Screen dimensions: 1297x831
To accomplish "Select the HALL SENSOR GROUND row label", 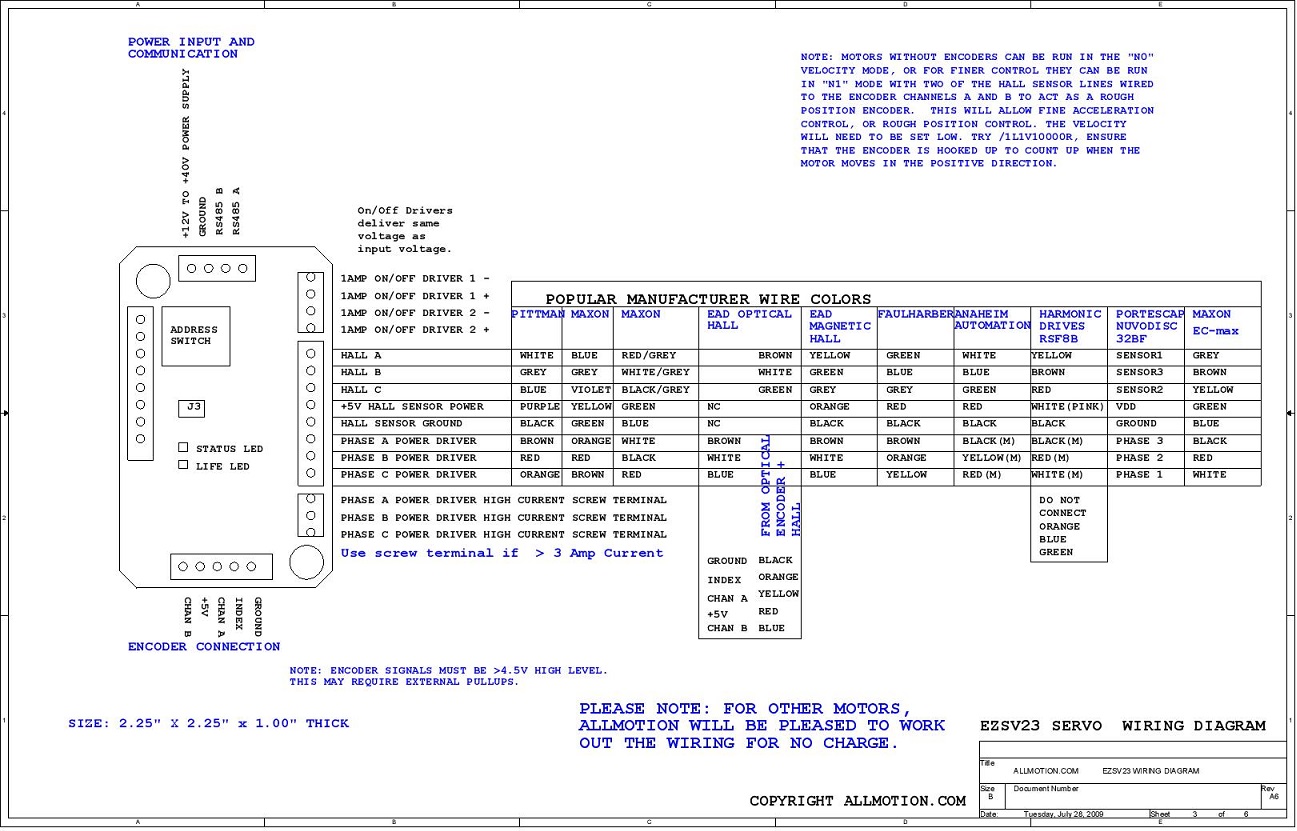I will click(402, 424).
